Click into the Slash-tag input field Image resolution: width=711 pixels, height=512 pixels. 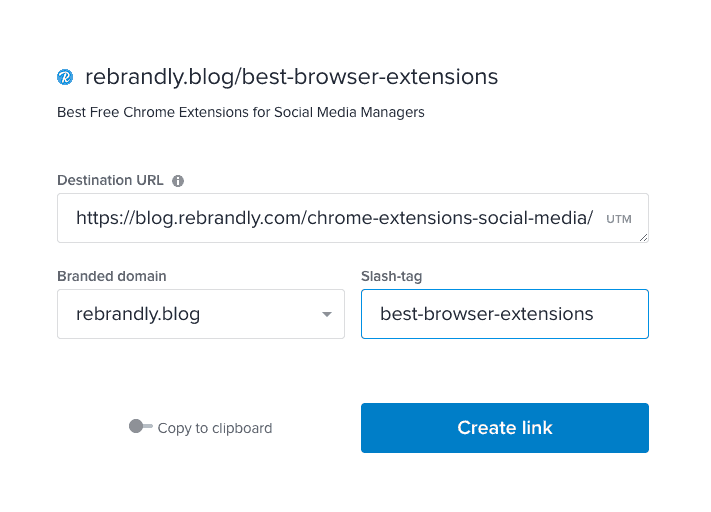504,314
